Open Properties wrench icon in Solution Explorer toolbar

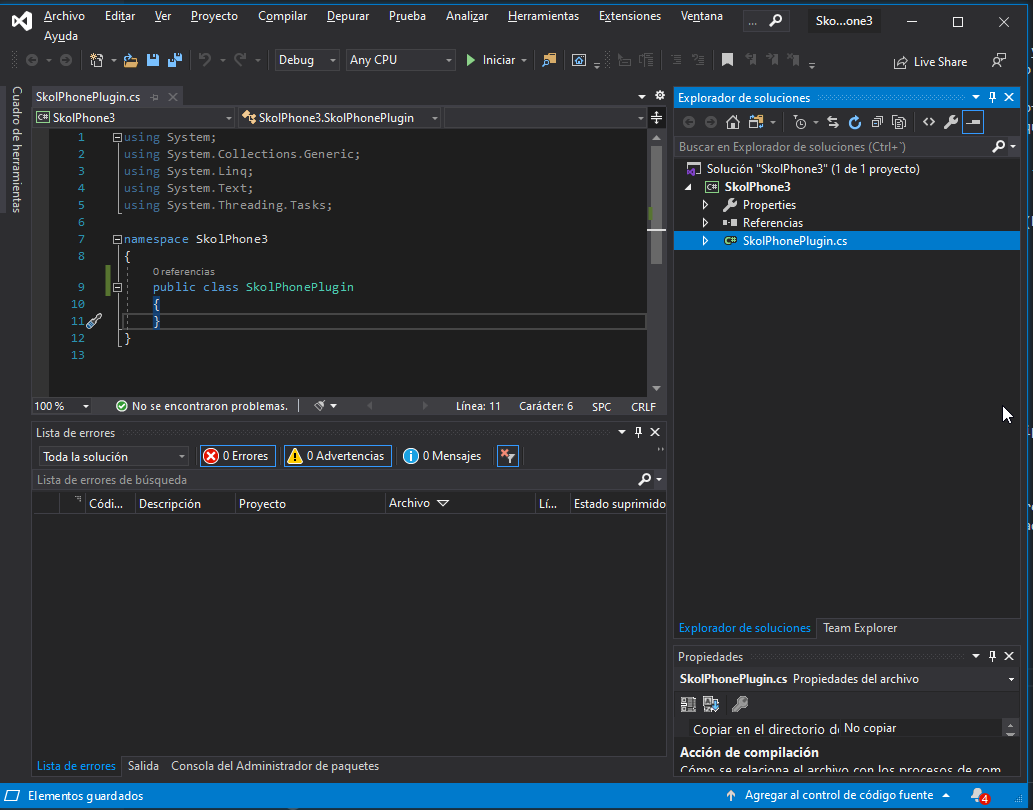point(951,123)
